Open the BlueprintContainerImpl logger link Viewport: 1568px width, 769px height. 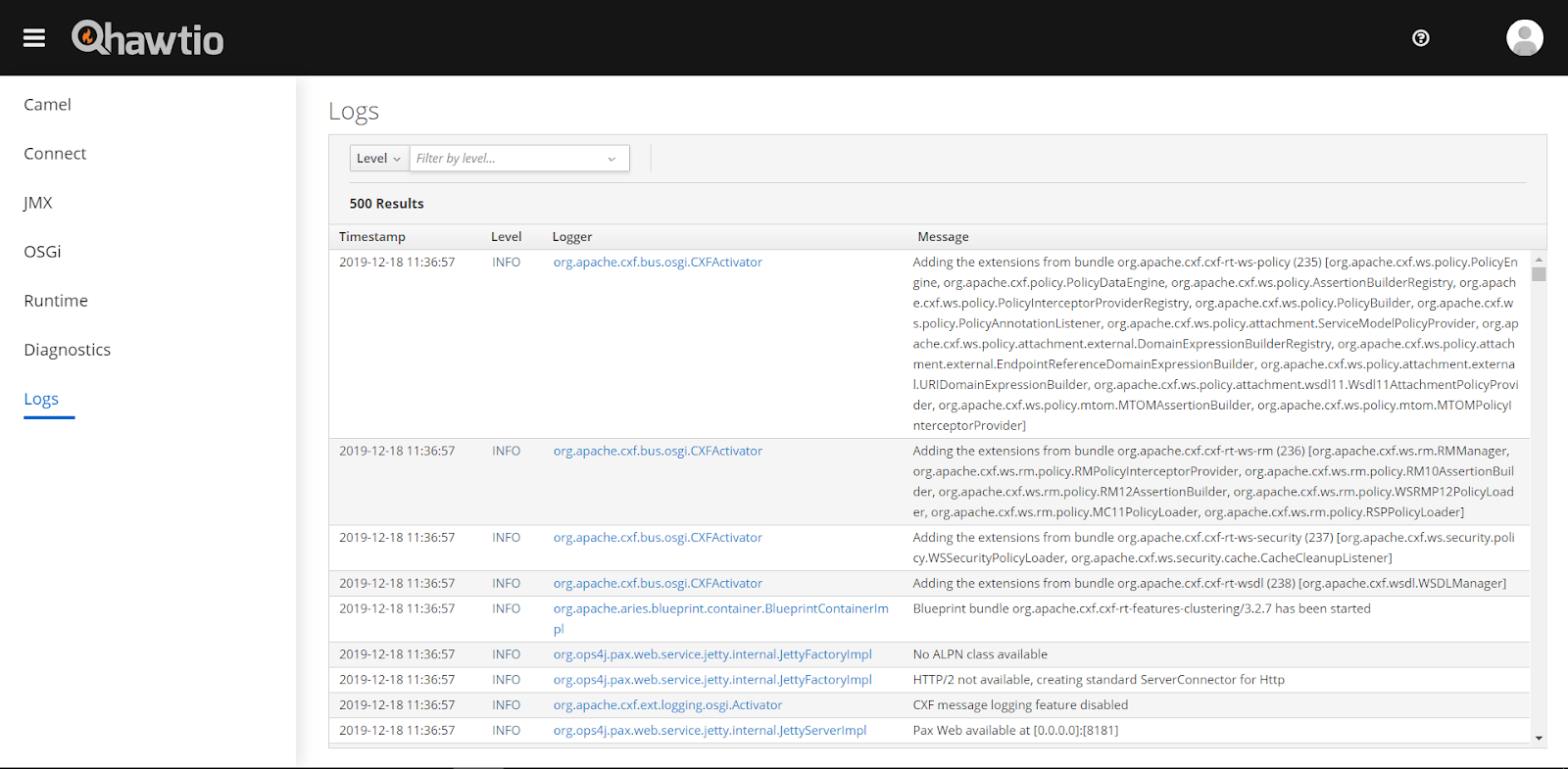720,619
